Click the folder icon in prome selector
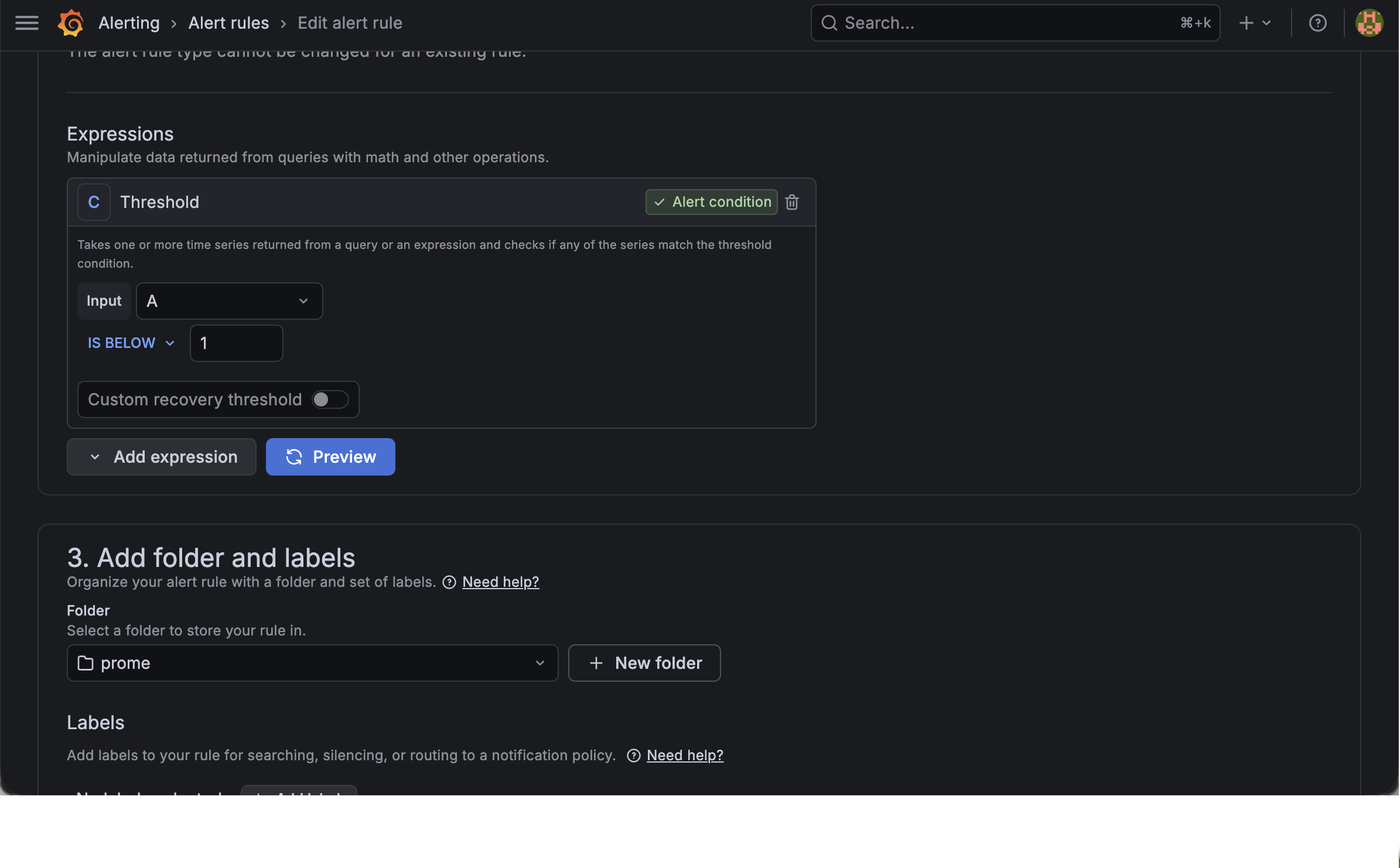 click(x=86, y=663)
